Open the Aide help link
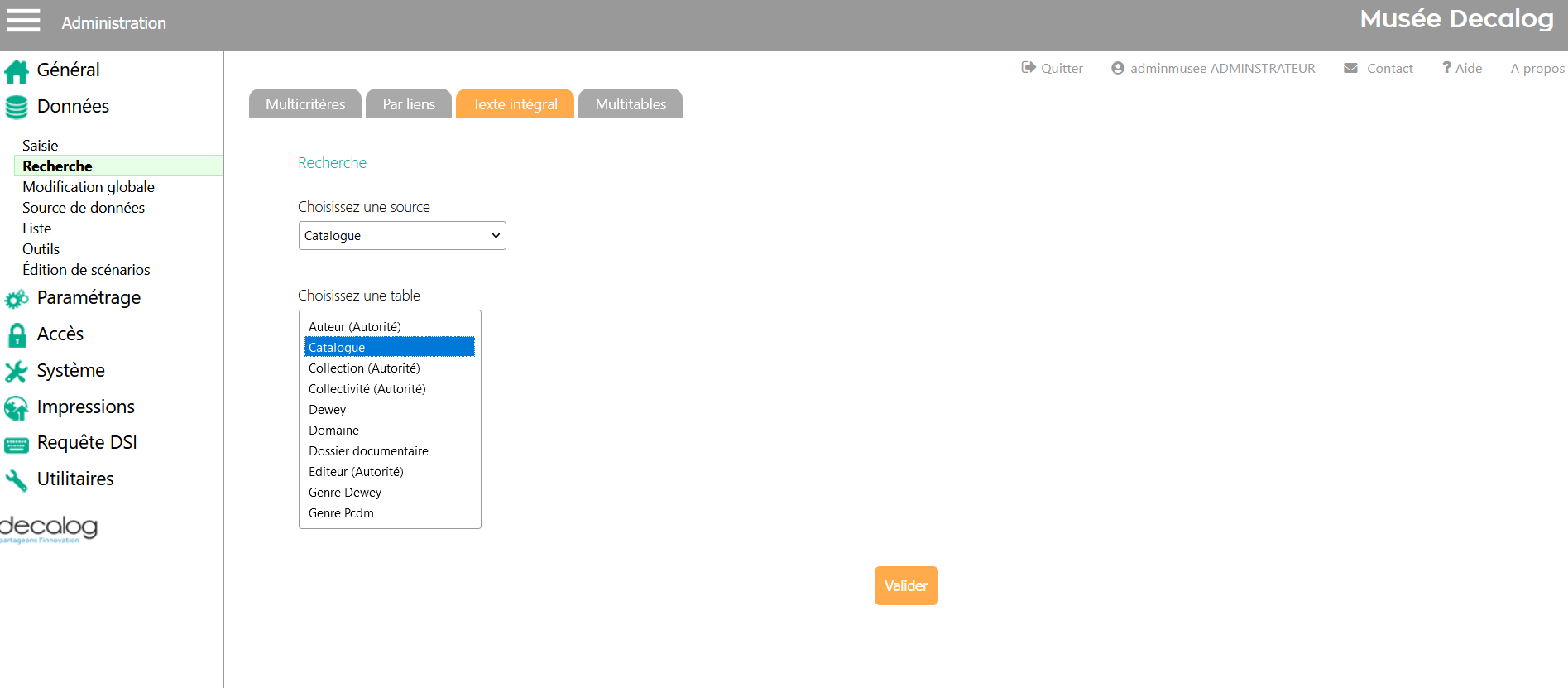This screenshot has width=1568, height=688. point(1462,69)
